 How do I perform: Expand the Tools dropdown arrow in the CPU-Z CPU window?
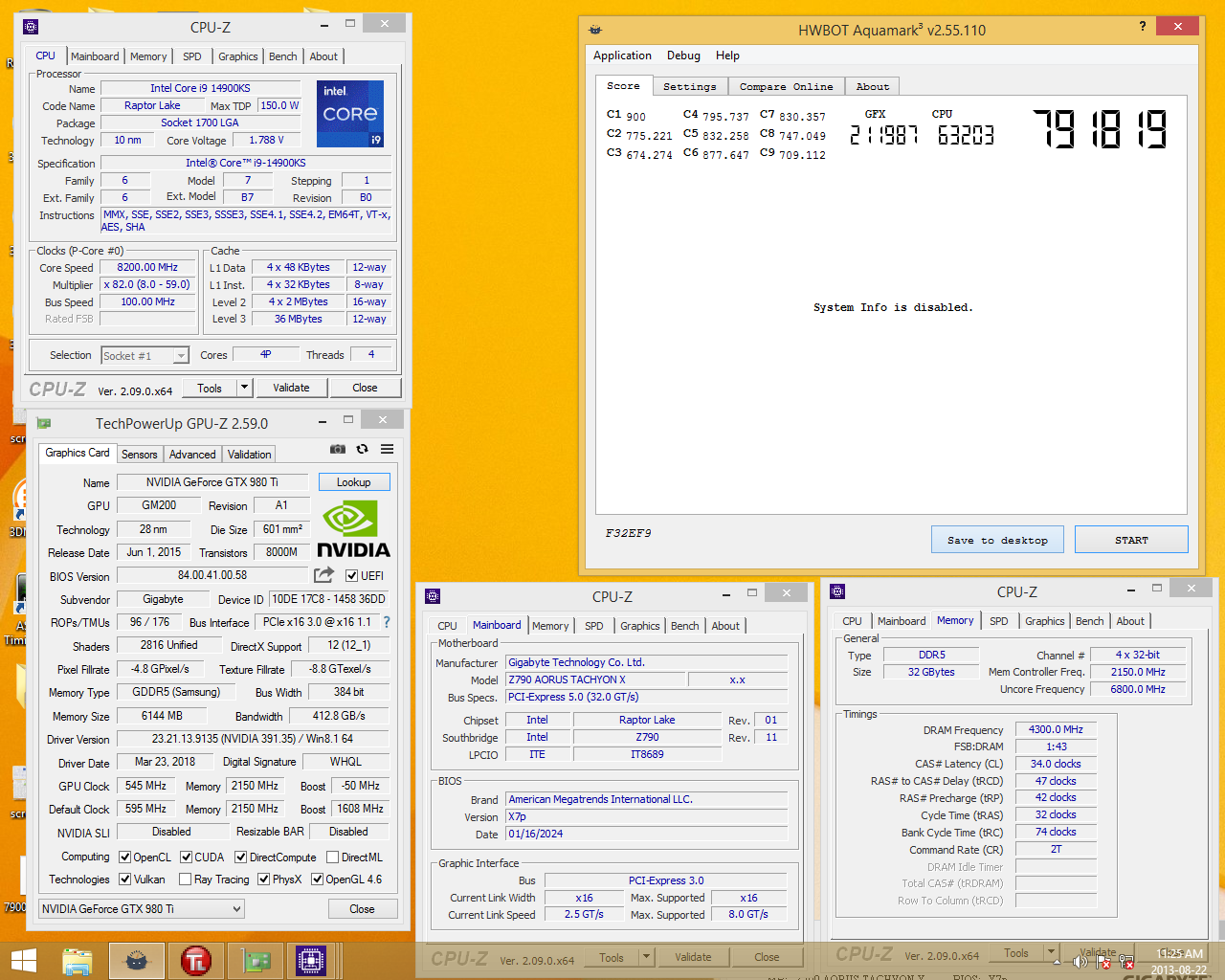click(x=244, y=388)
